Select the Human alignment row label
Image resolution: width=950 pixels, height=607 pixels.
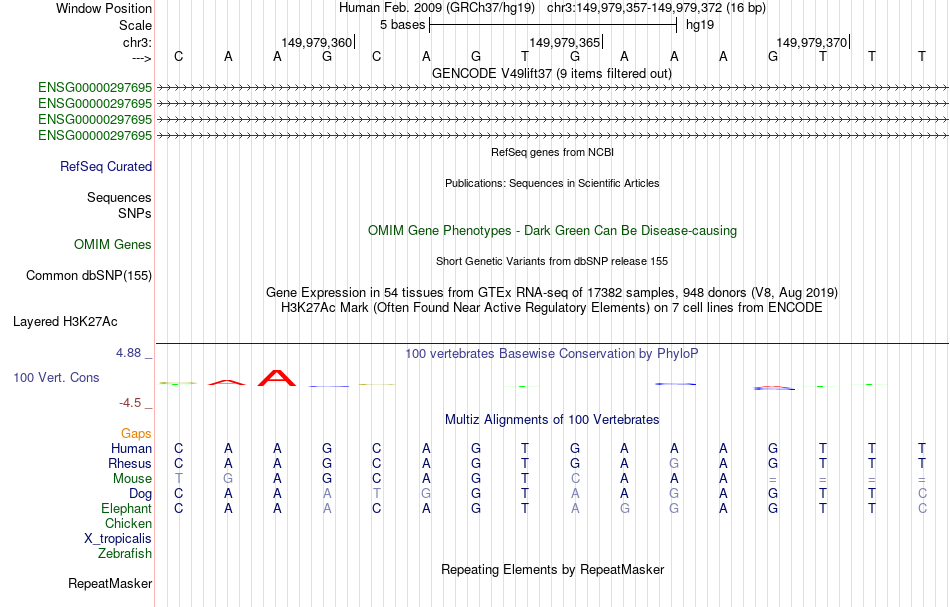131,448
